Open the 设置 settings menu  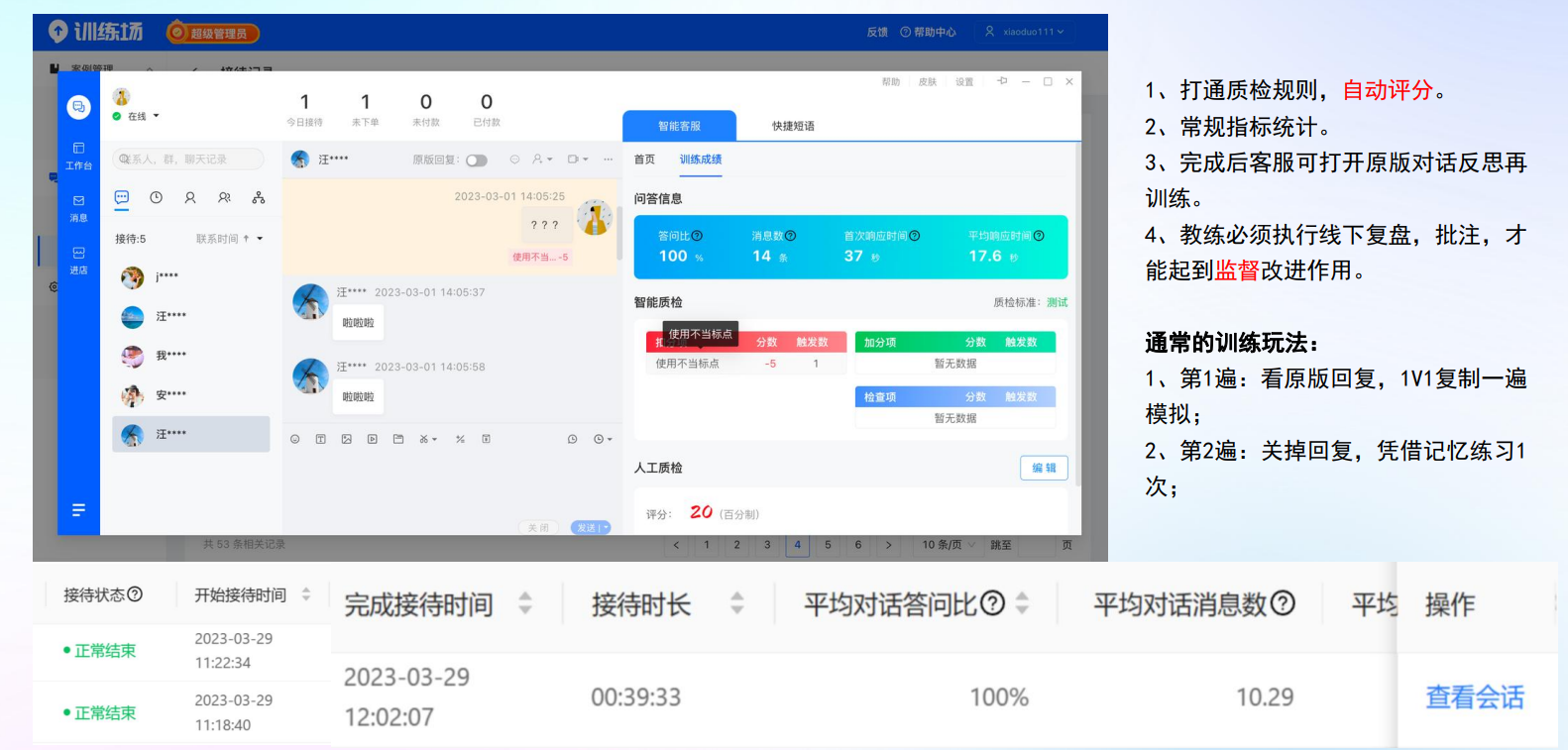964,82
